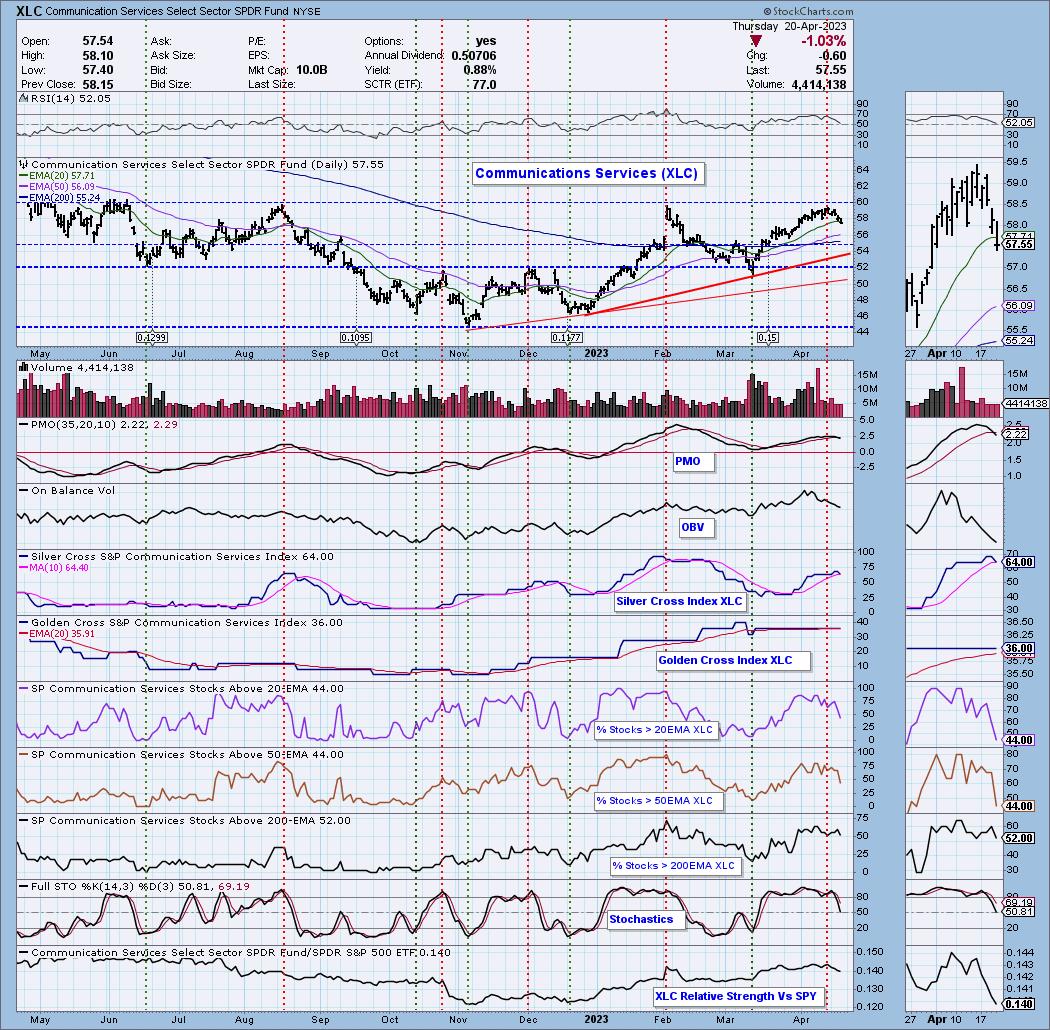Click the MA(10) 64.40 legend entry

click(x=54, y=568)
